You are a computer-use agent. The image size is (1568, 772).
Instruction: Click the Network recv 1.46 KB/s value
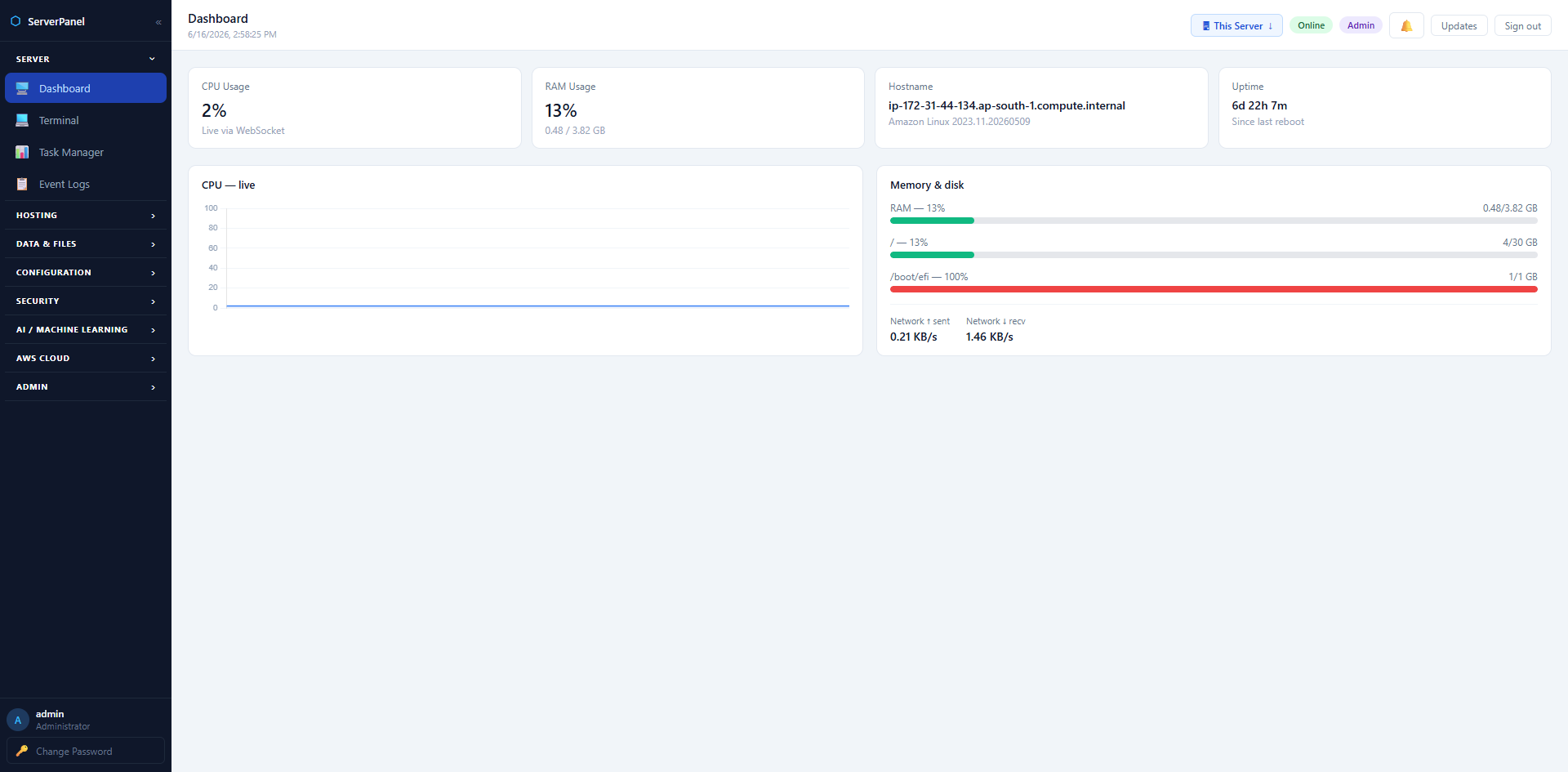tap(990, 337)
